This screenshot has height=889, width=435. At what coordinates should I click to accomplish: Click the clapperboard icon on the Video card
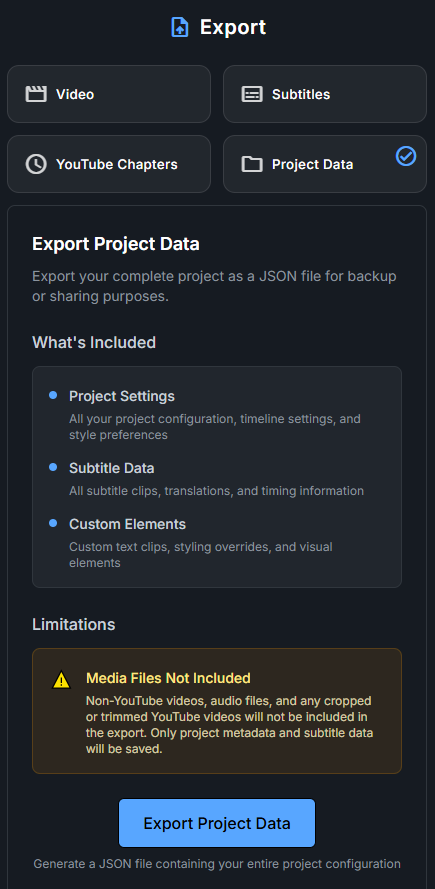point(36,94)
